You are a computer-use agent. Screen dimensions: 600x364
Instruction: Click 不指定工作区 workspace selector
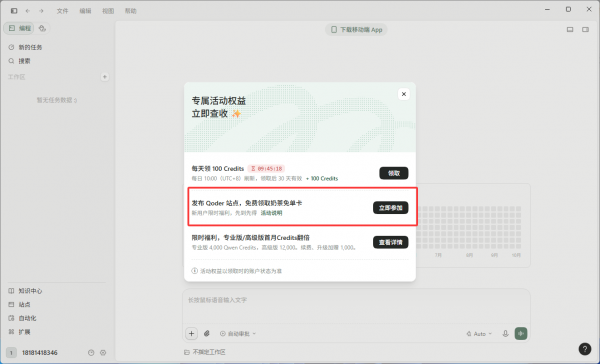click(x=204, y=352)
